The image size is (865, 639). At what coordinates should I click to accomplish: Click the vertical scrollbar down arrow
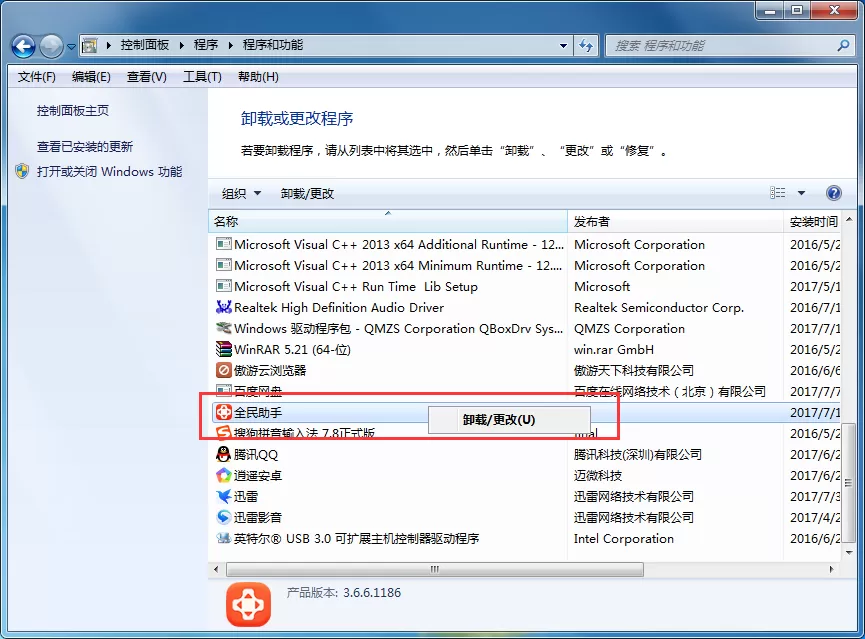click(x=848, y=552)
